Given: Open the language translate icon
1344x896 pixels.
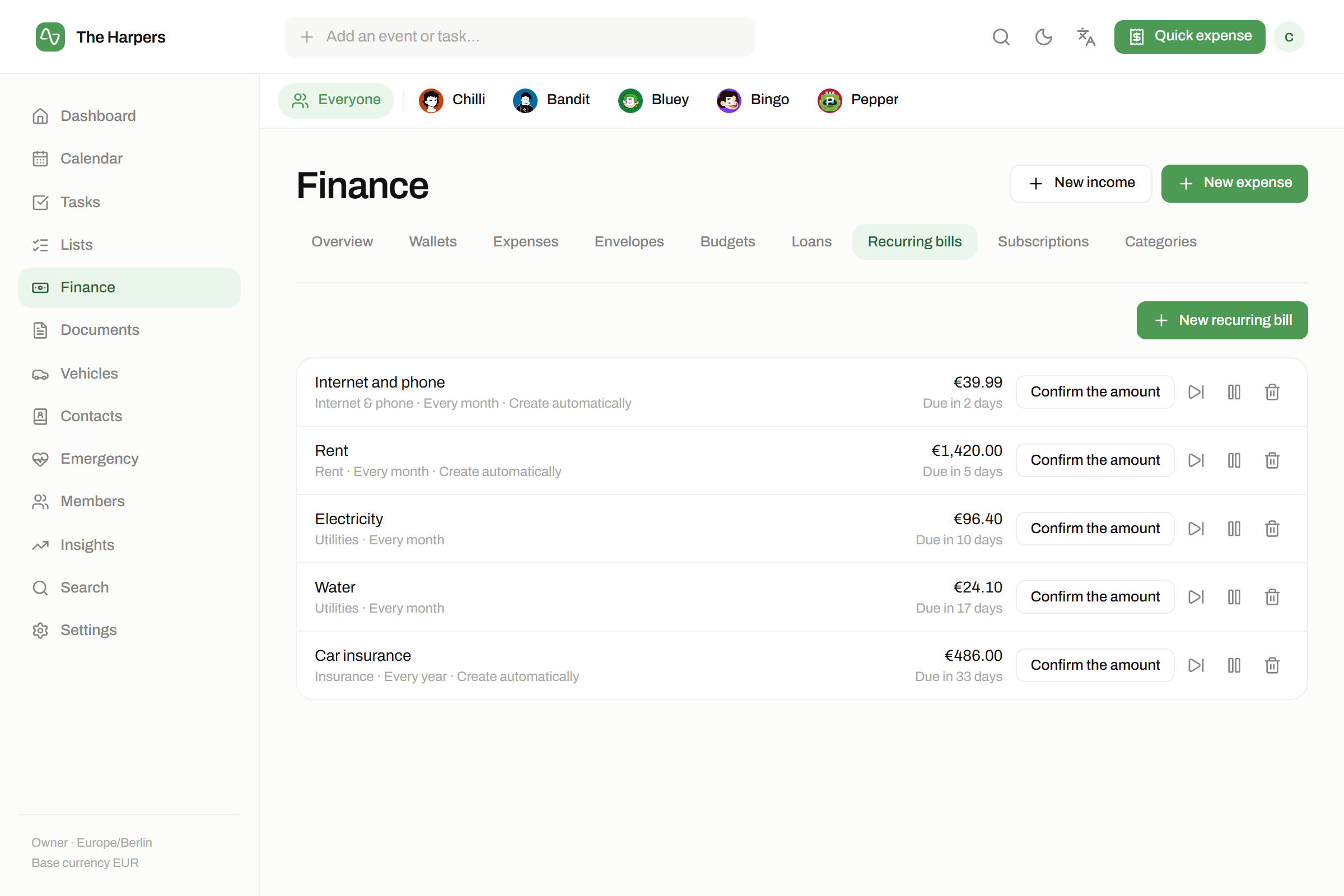Looking at the screenshot, I should pos(1086,37).
